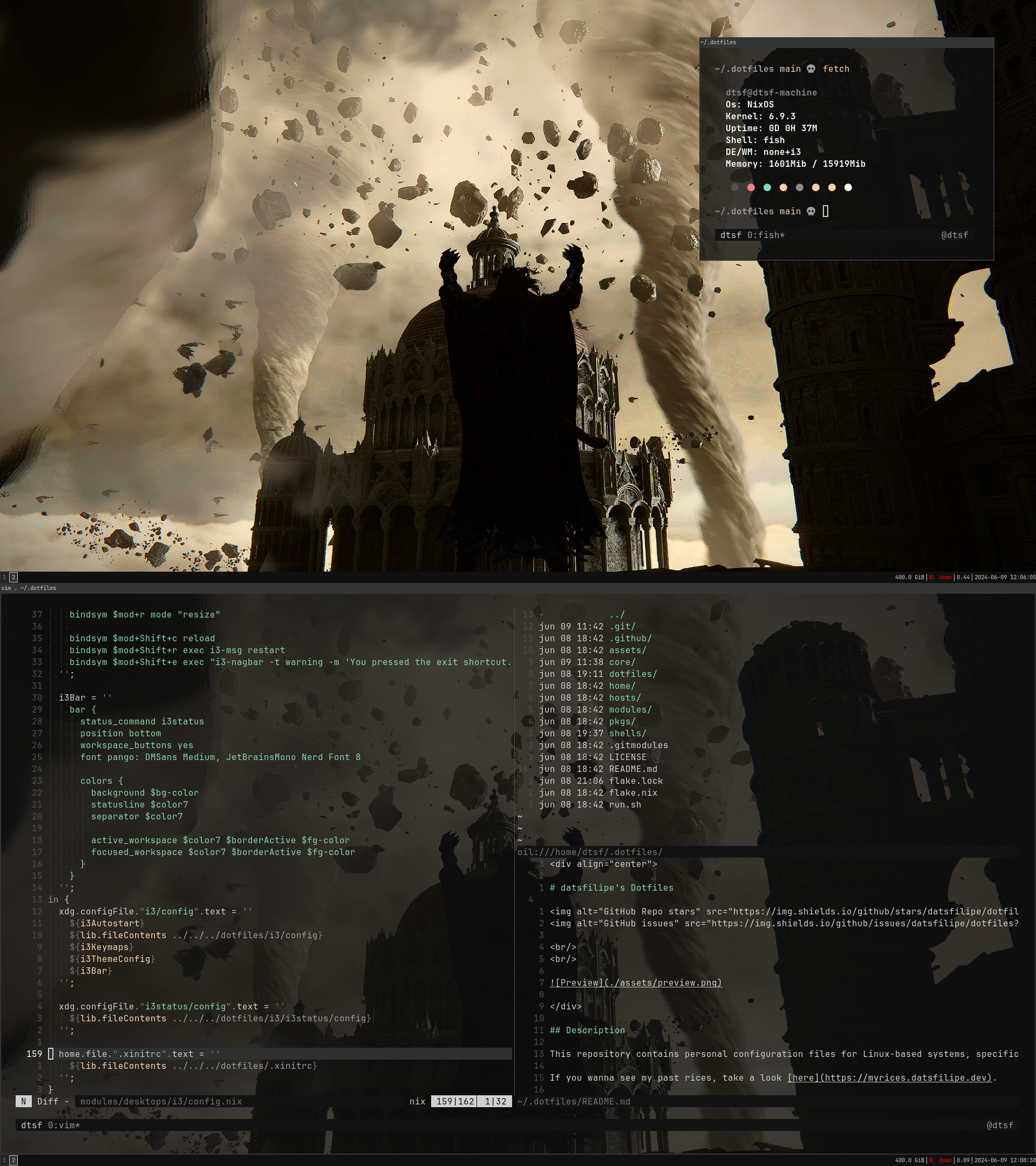
Task: Click the teal color dot in fetch output
Action: click(x=767, y=188)
